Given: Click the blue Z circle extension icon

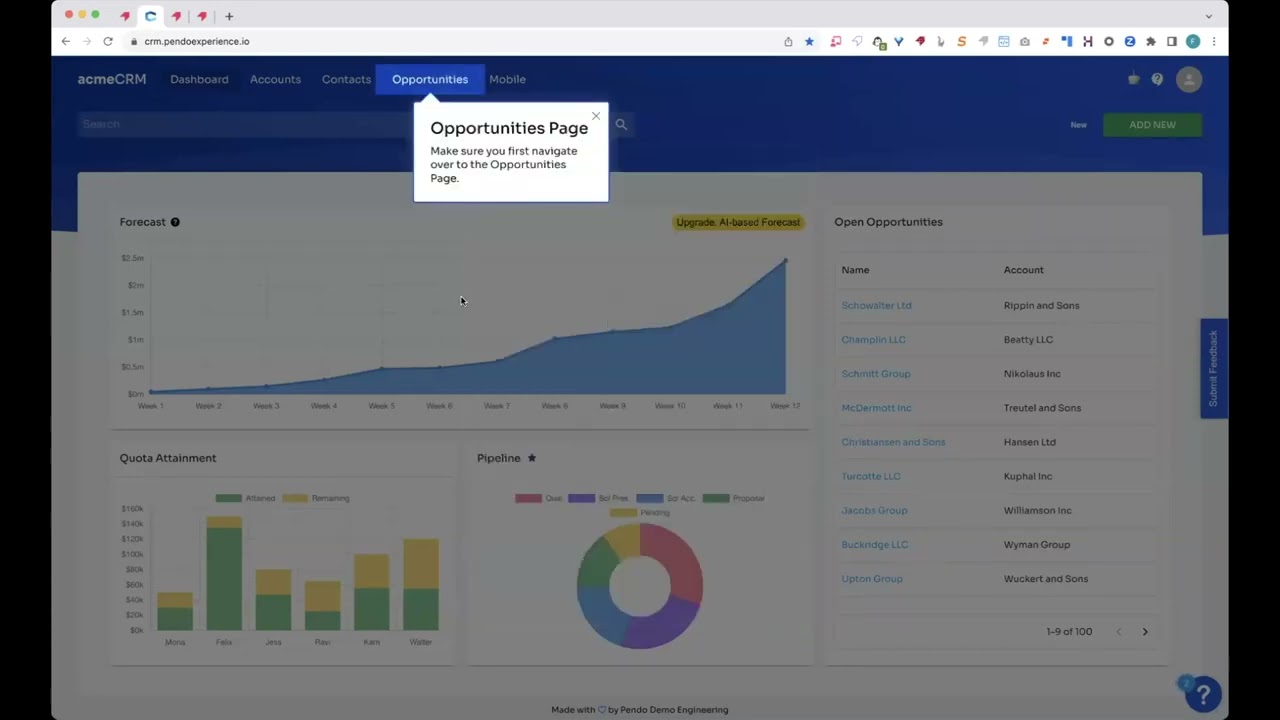Looking at the screenshot, I should click(x=1130, y=41).
